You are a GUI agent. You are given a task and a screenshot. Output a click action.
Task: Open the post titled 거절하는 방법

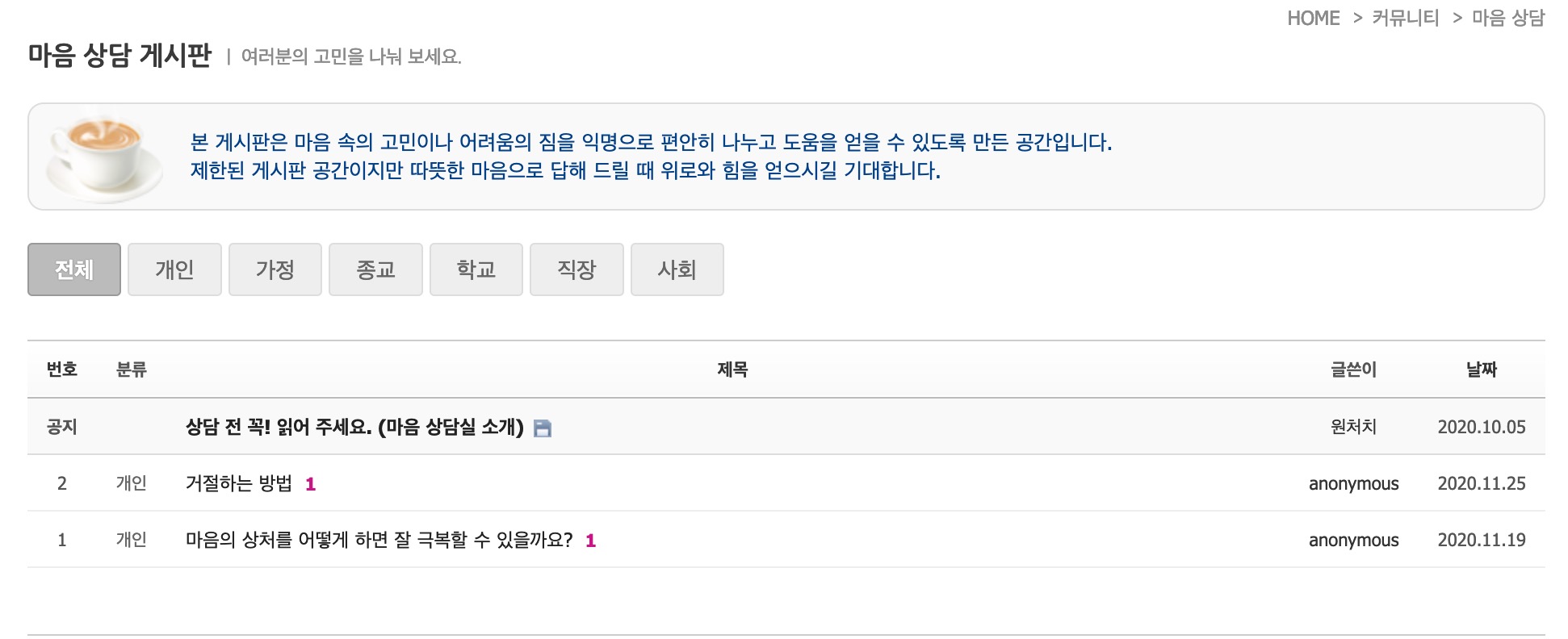pyautogui.click(x=238, y=483)
